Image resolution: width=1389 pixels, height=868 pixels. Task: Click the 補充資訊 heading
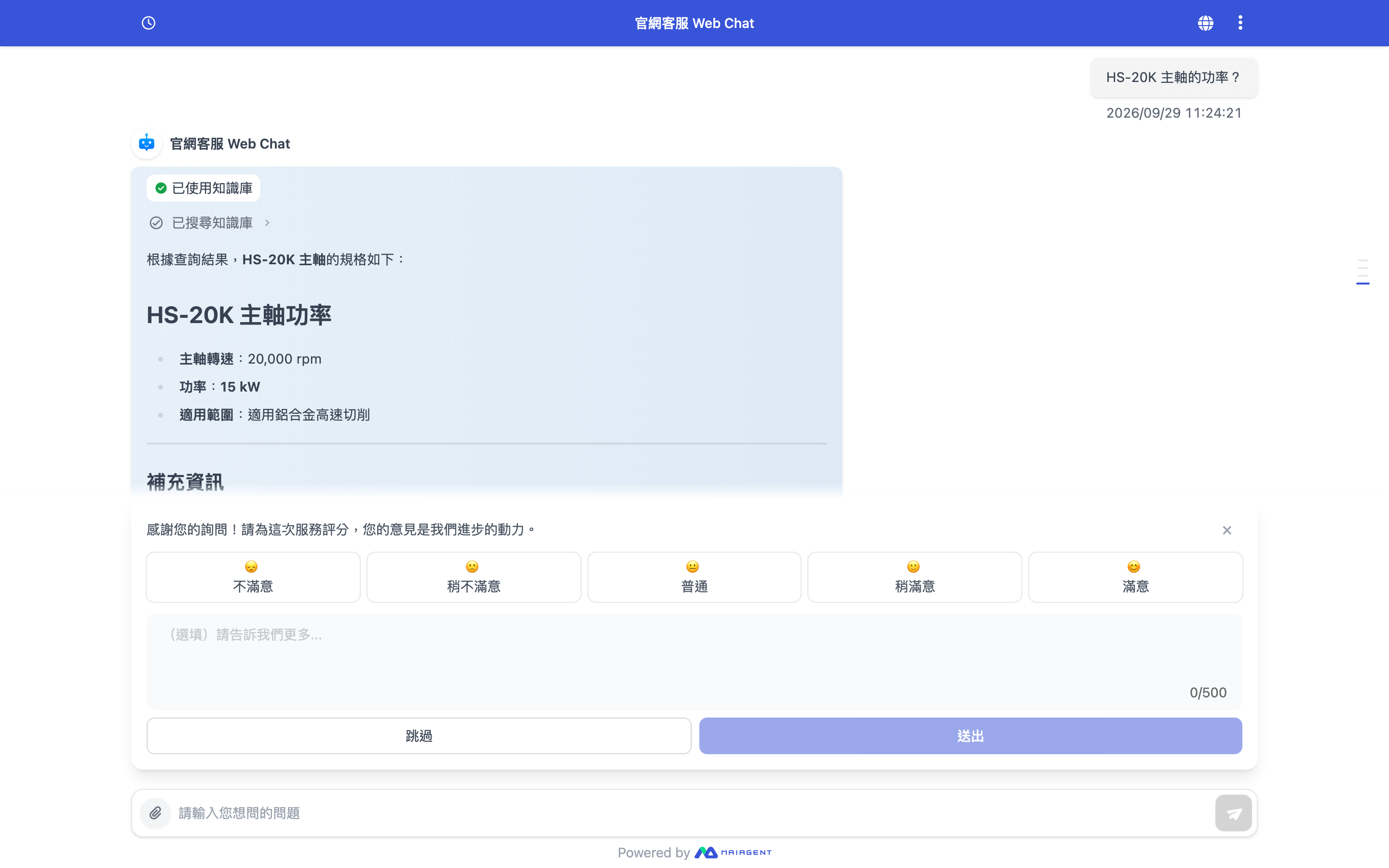[x=185, y=482]
